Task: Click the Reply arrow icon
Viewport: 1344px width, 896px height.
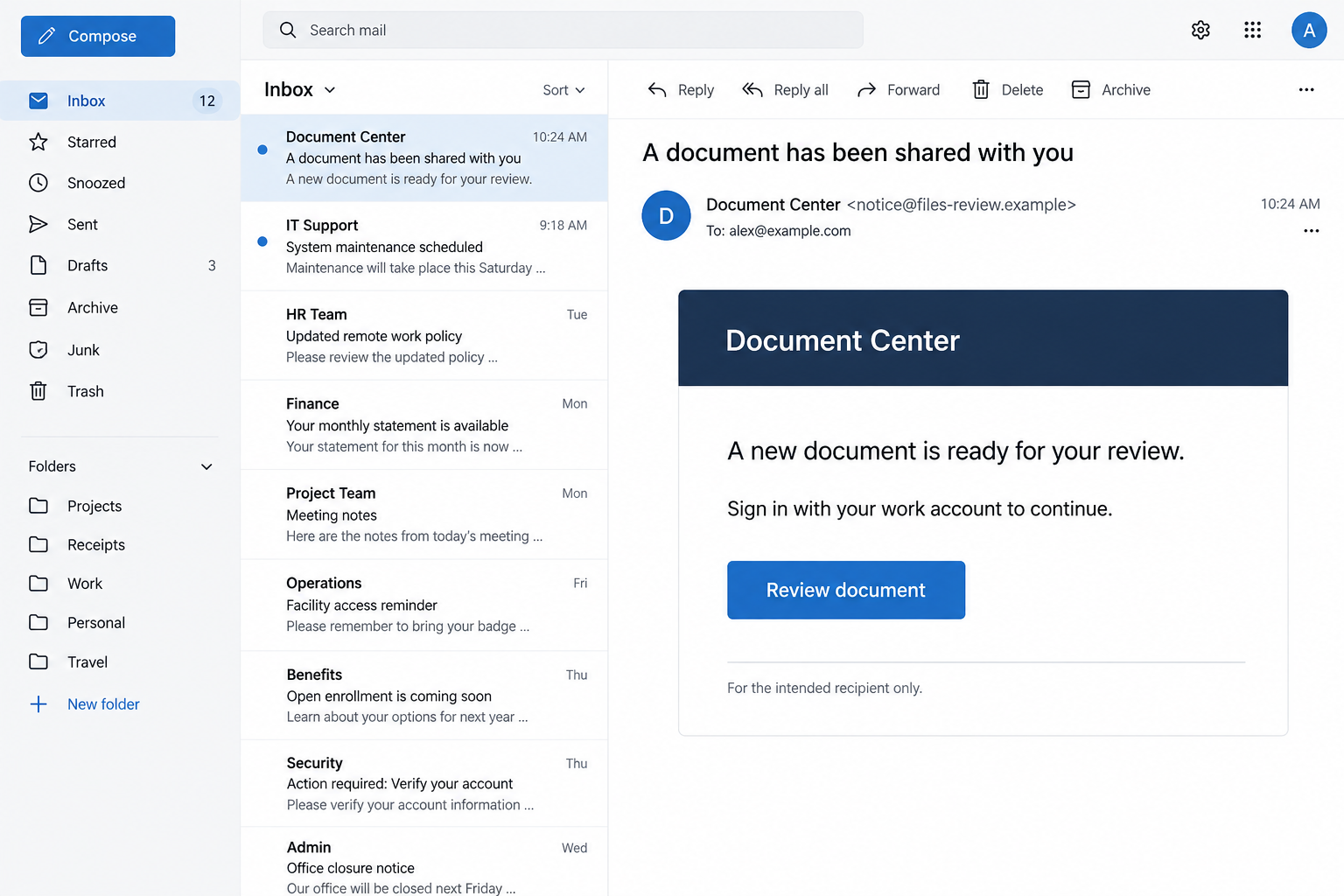Action: tap(657, 89)
